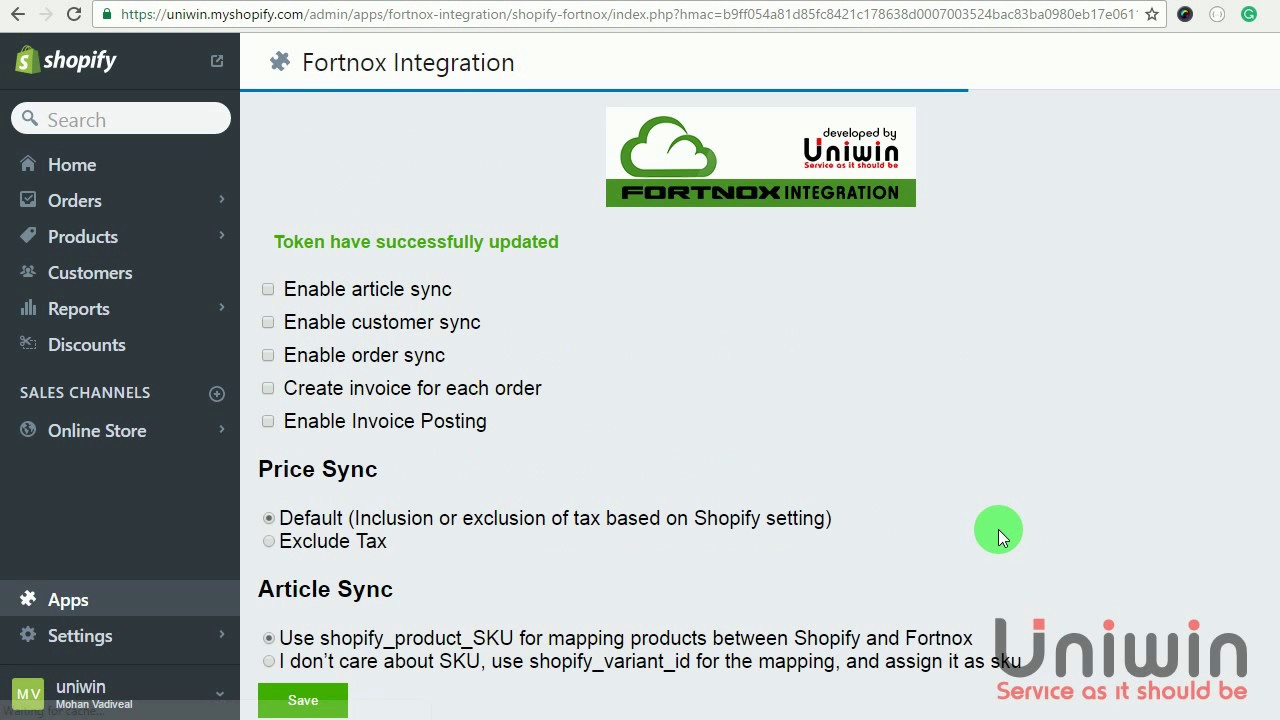Add a sales channel plus icon
1280x720 pixels.
pos(217,394)
